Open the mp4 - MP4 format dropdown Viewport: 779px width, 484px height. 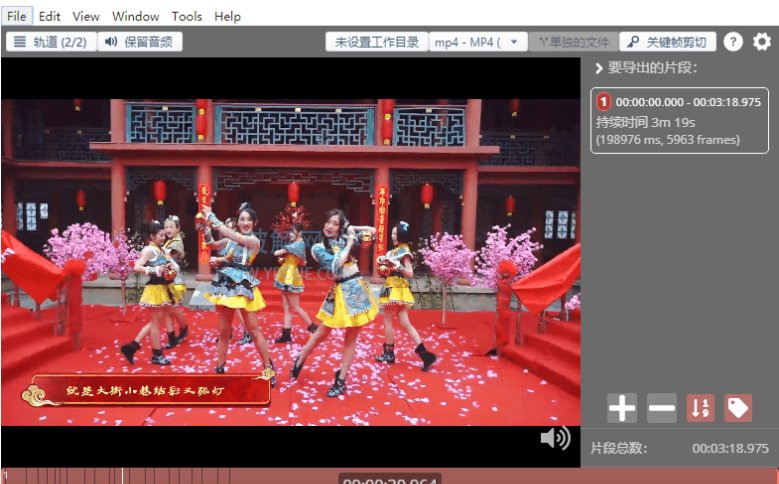(477, 42)
